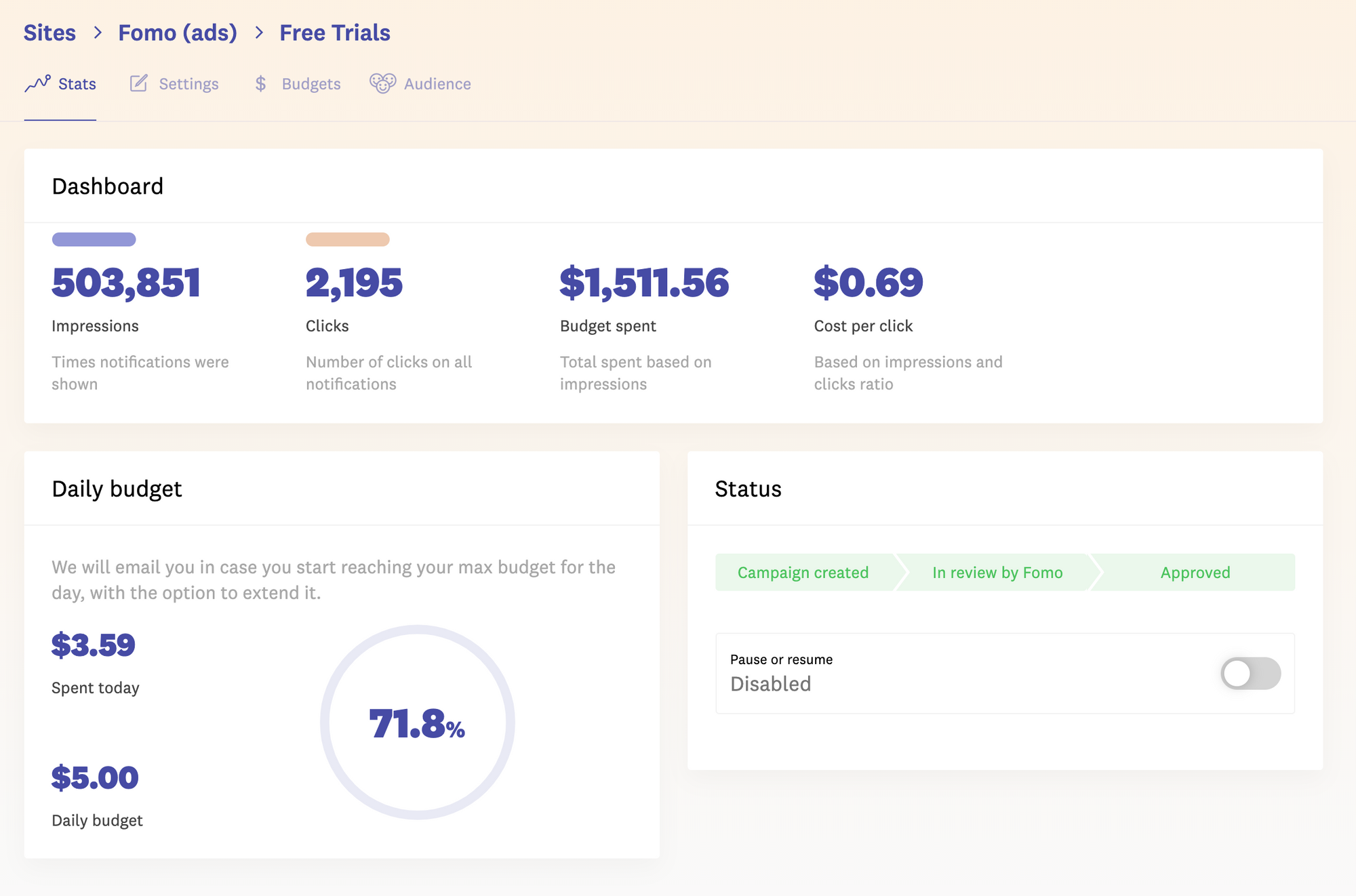Open the Settings tab

pos(188,84)
